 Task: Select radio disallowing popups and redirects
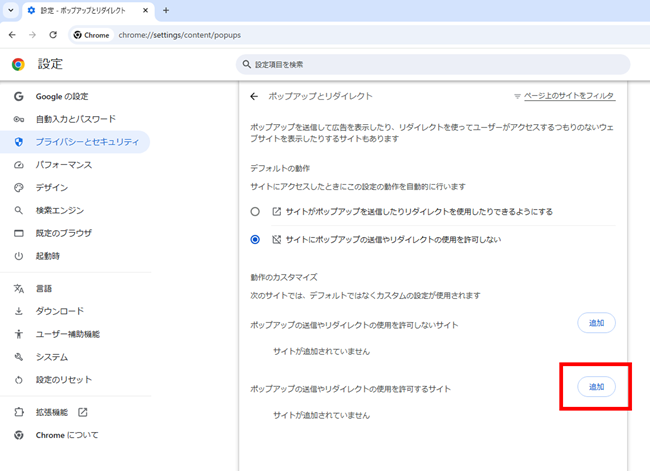pos(255,240)
